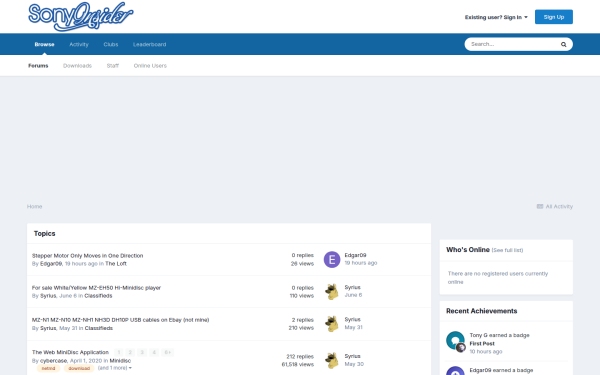Open topic 'Stepper Motor Only Moves in One Direction'

pos(87,256)
